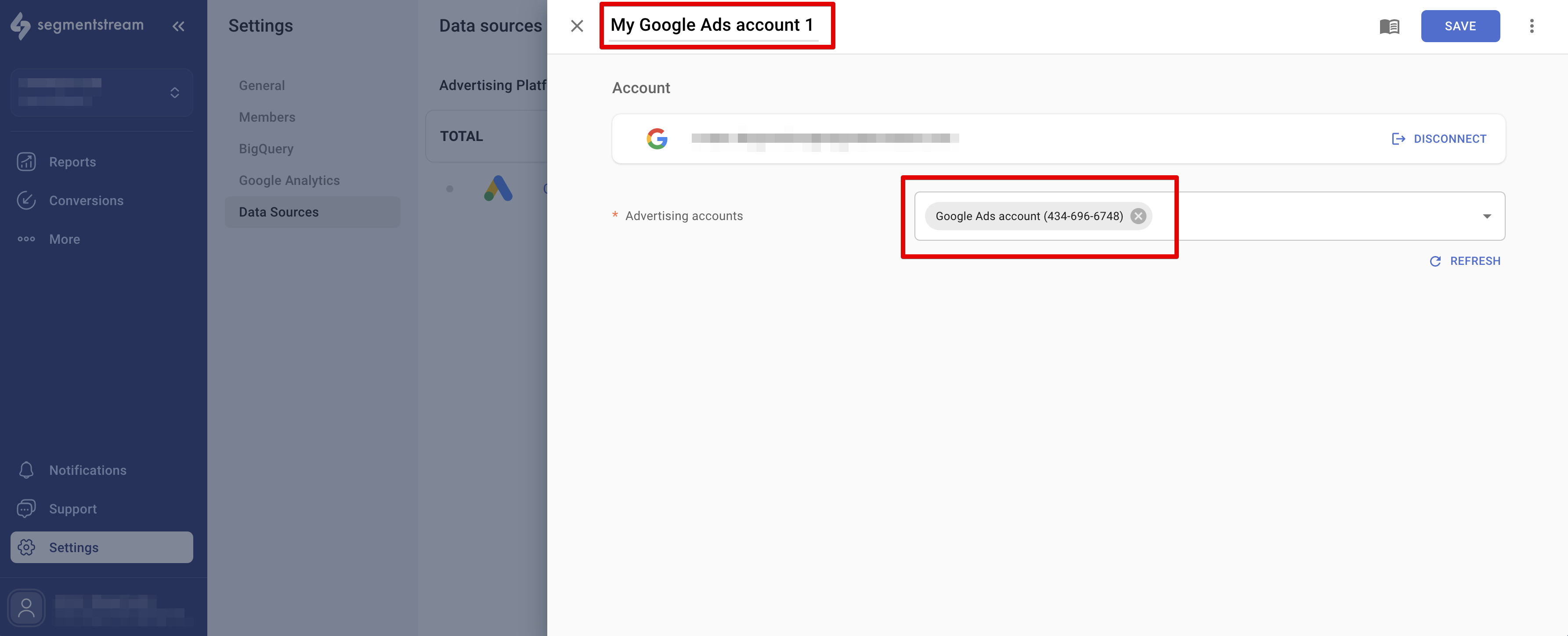Click the status dot beside Google Ads row
Screen dimensions: 1568x636
pyautogui.click(x=449, y=189)
